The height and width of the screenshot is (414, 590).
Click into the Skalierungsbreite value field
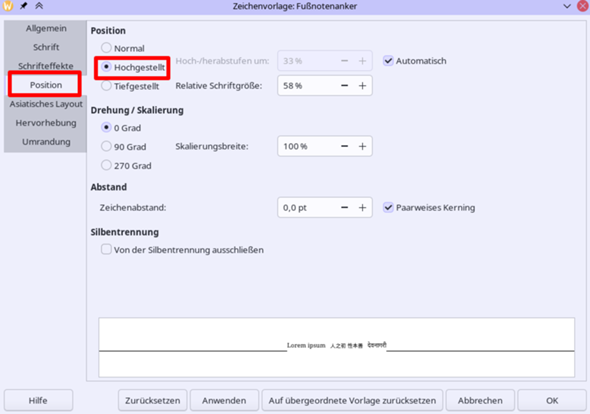tap(307, 146)
